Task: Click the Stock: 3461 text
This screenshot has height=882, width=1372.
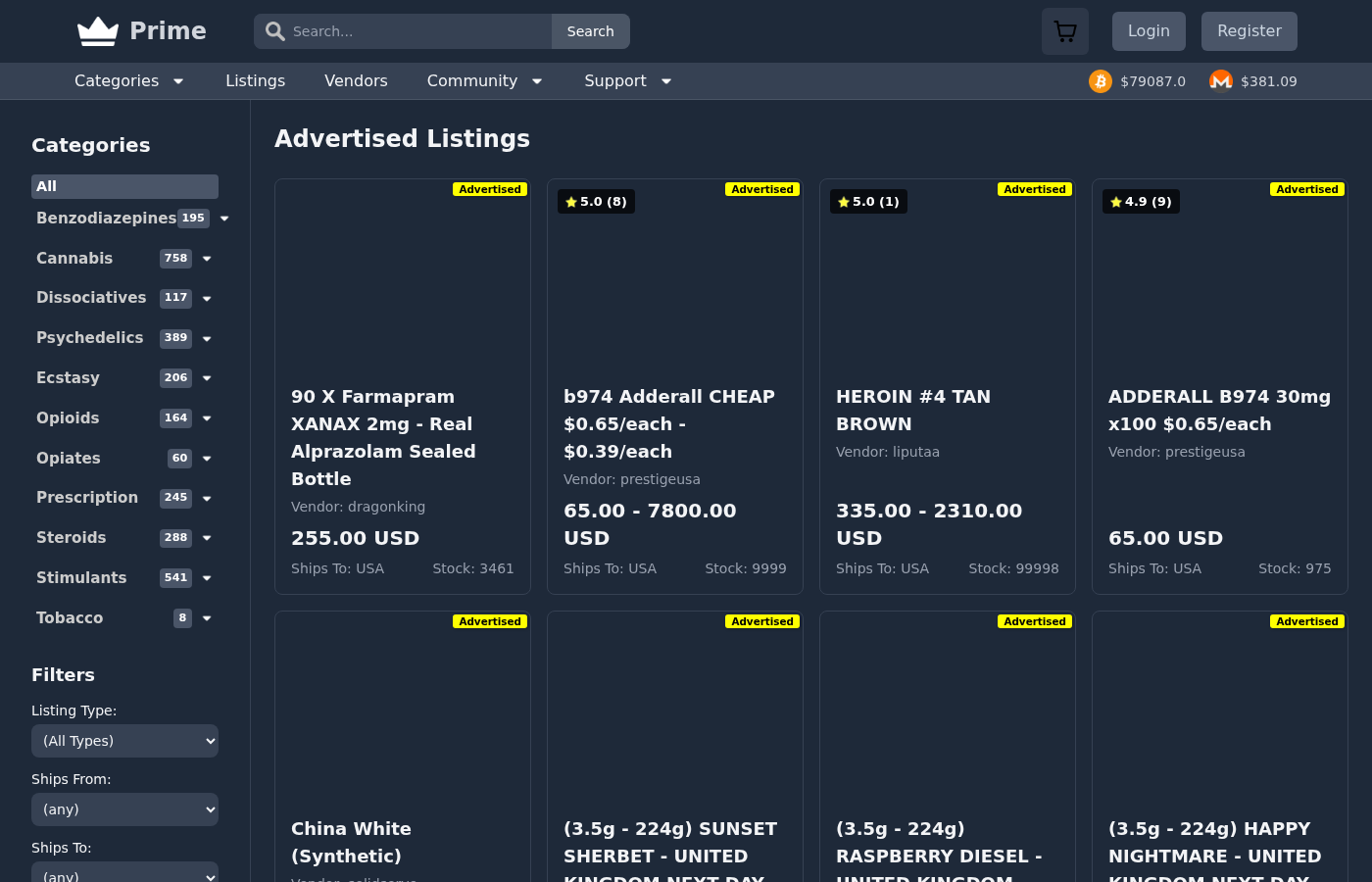Action: 473,568
